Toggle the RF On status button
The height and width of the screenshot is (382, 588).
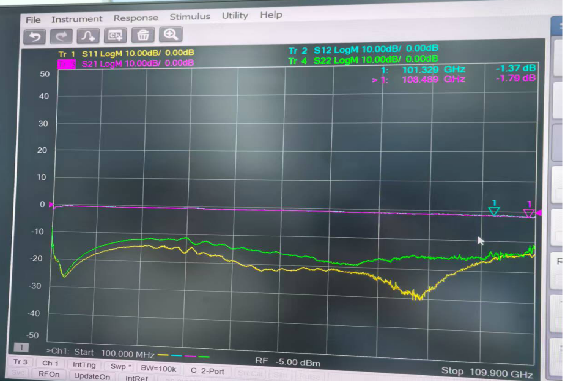(49, 374)
